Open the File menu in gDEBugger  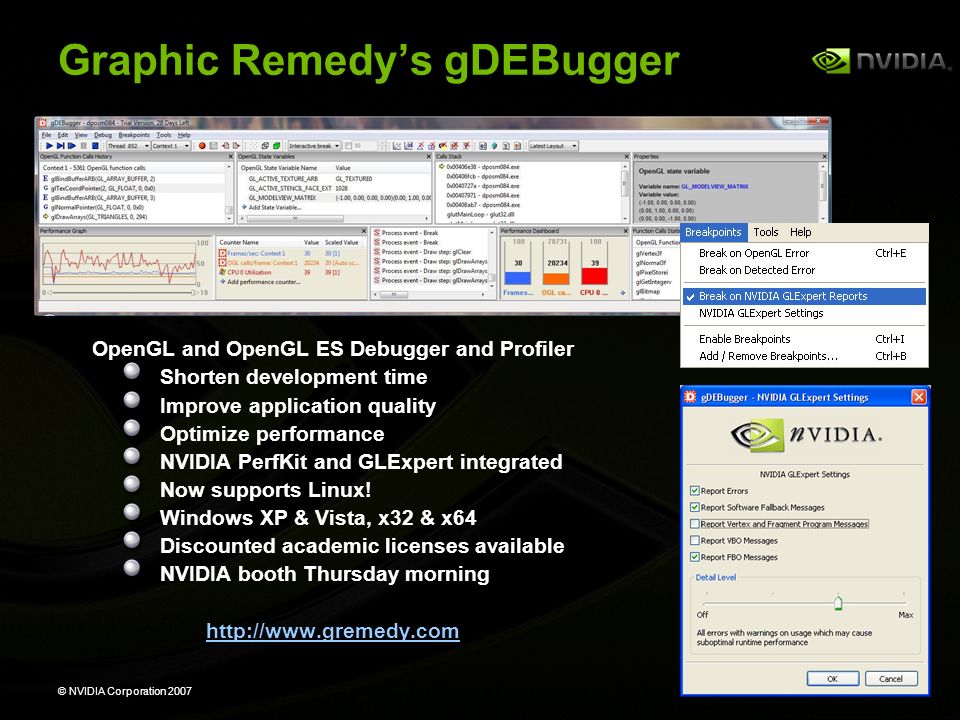(47, 135)
